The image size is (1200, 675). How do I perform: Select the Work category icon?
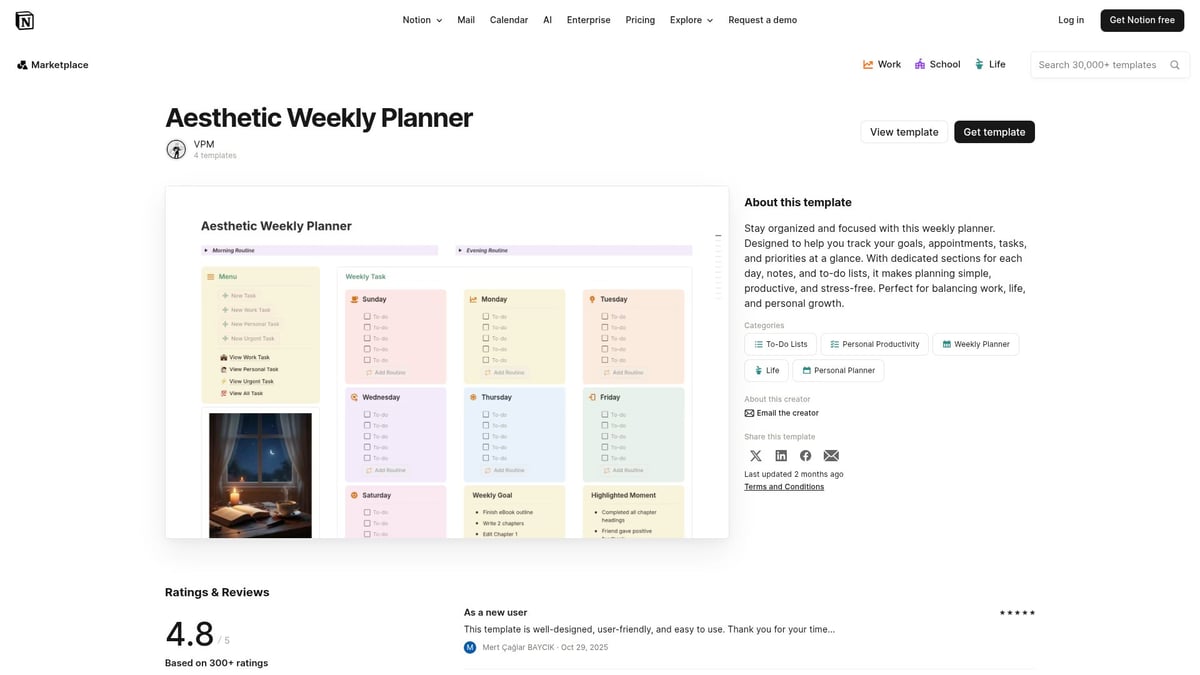(869, 64)
